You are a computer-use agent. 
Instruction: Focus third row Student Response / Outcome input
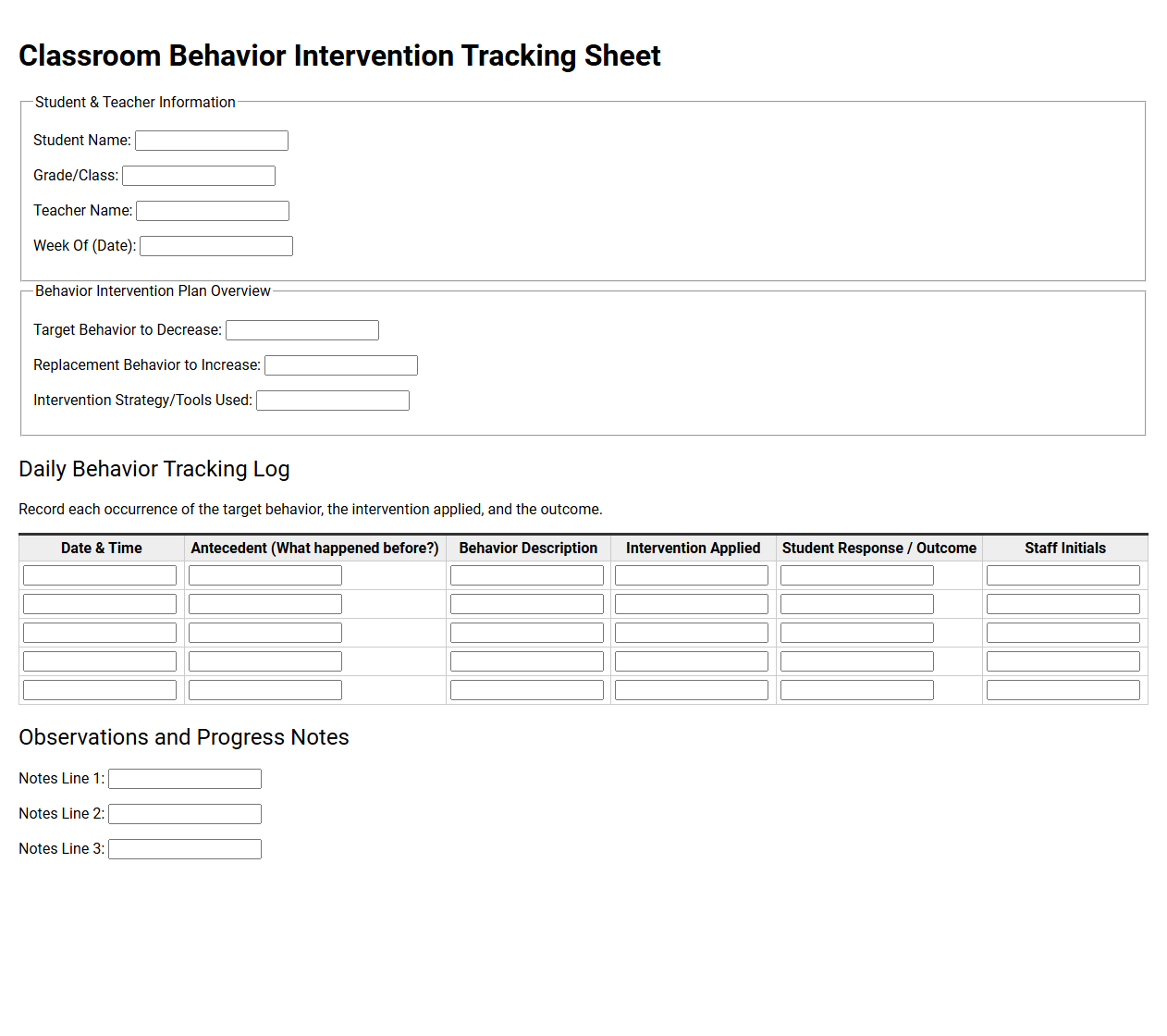857,633
